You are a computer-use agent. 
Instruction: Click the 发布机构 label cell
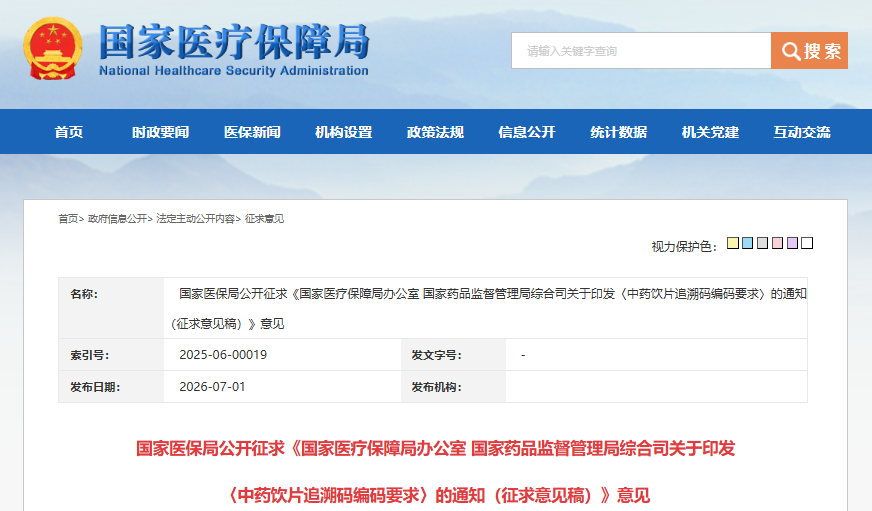coord(453,387)
